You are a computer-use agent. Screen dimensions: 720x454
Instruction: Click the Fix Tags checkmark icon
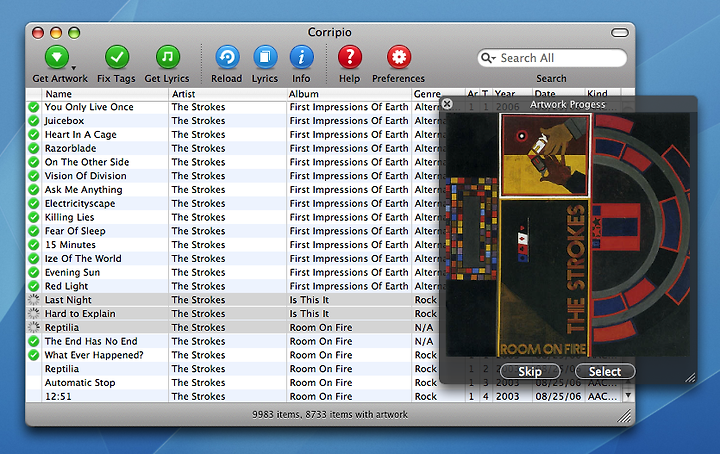[117, 57]
